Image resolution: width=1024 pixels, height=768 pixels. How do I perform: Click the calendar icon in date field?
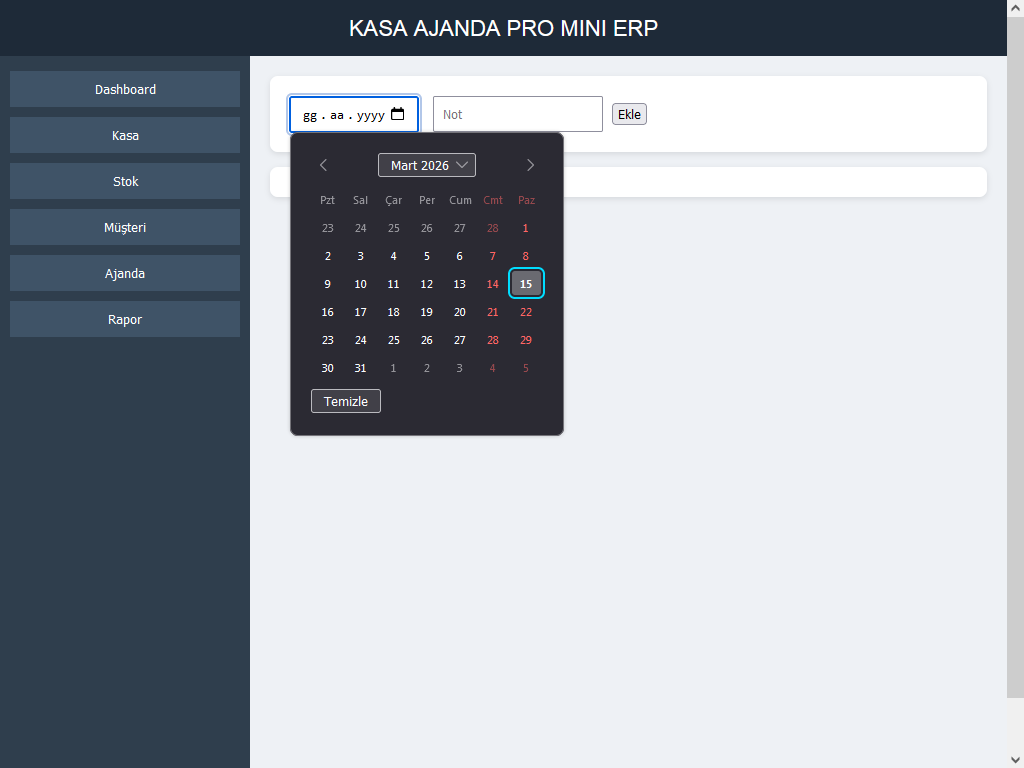pyautogui.click(x=397, y=114)
